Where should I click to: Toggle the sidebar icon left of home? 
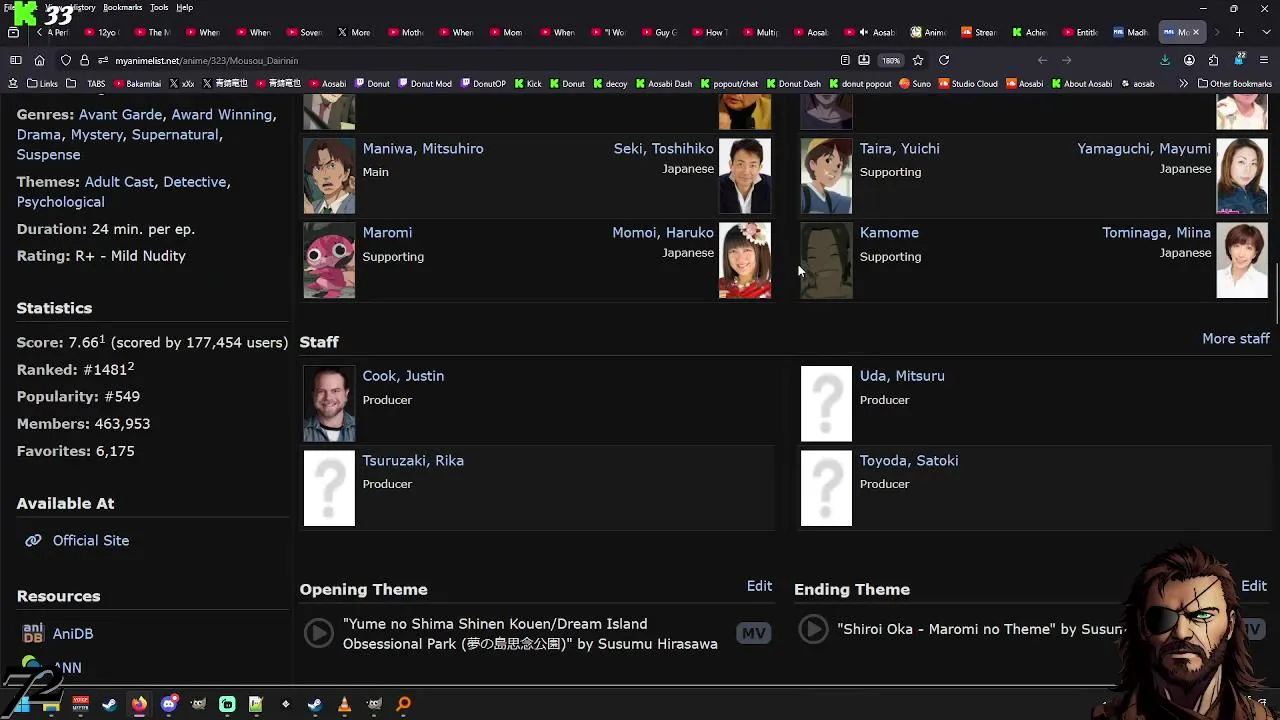click(x=15, y=60)
